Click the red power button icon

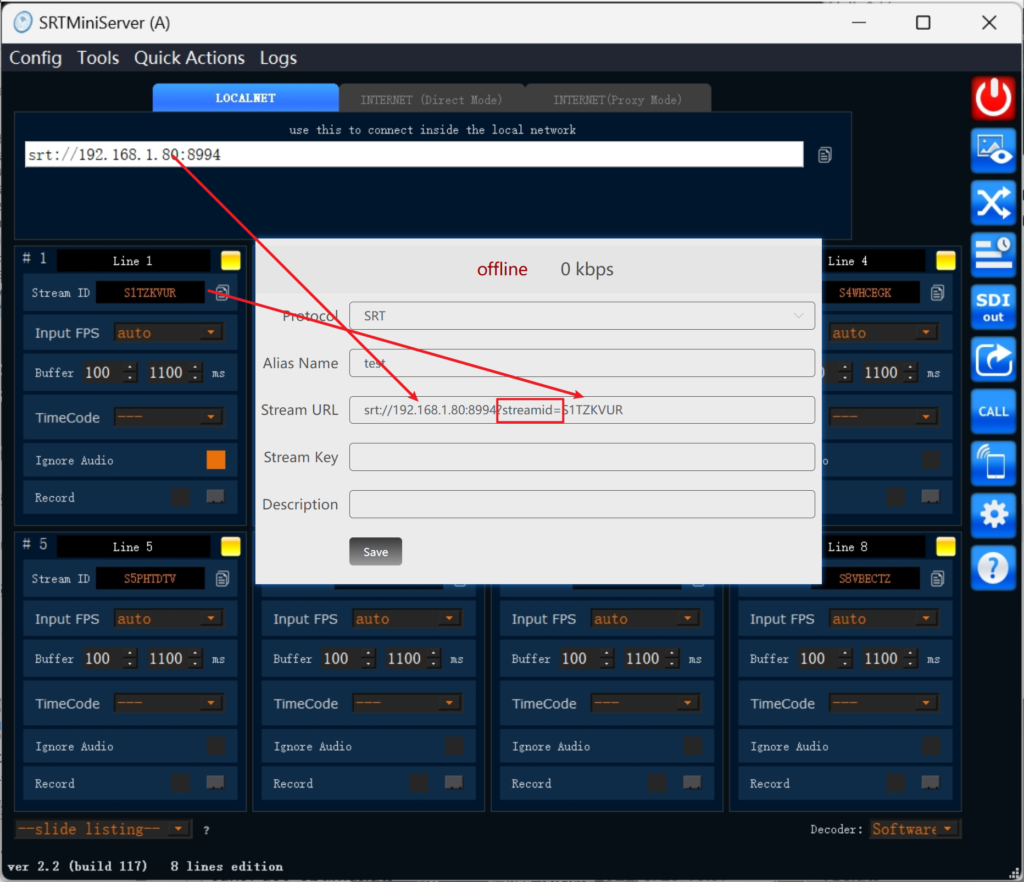click(993, 97)
